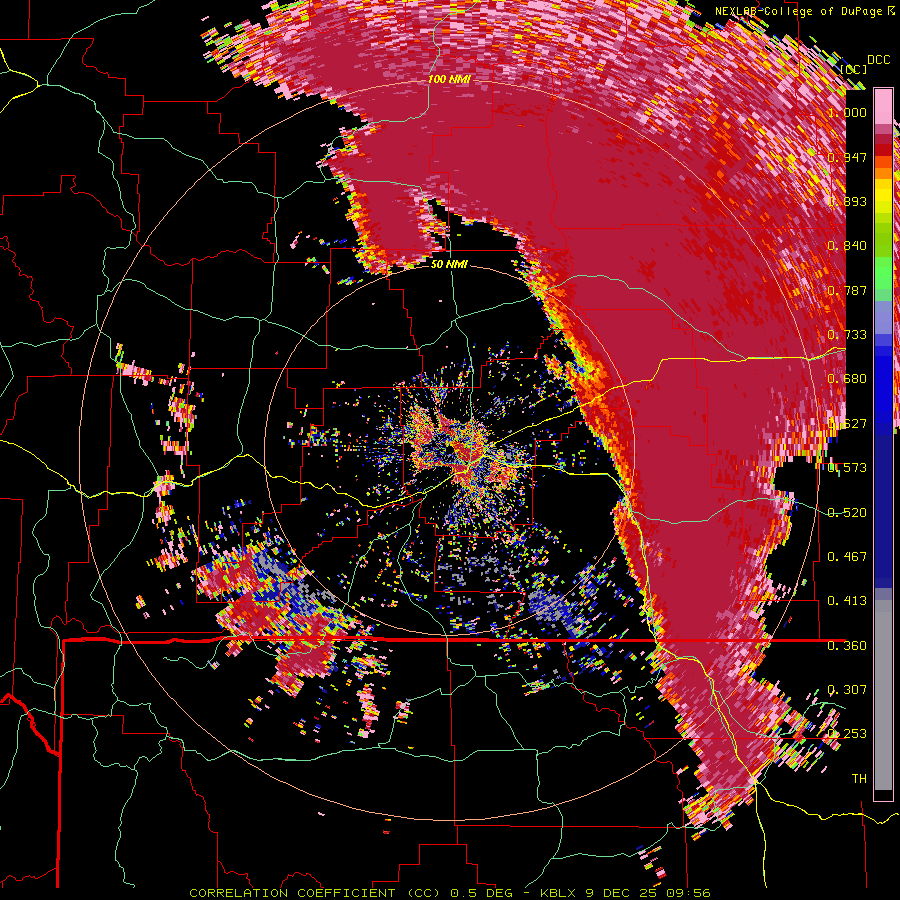The width and height of the screenshot is (900, 900).
Task: Click the 0.733 scale value
Action: pos(847,335)
